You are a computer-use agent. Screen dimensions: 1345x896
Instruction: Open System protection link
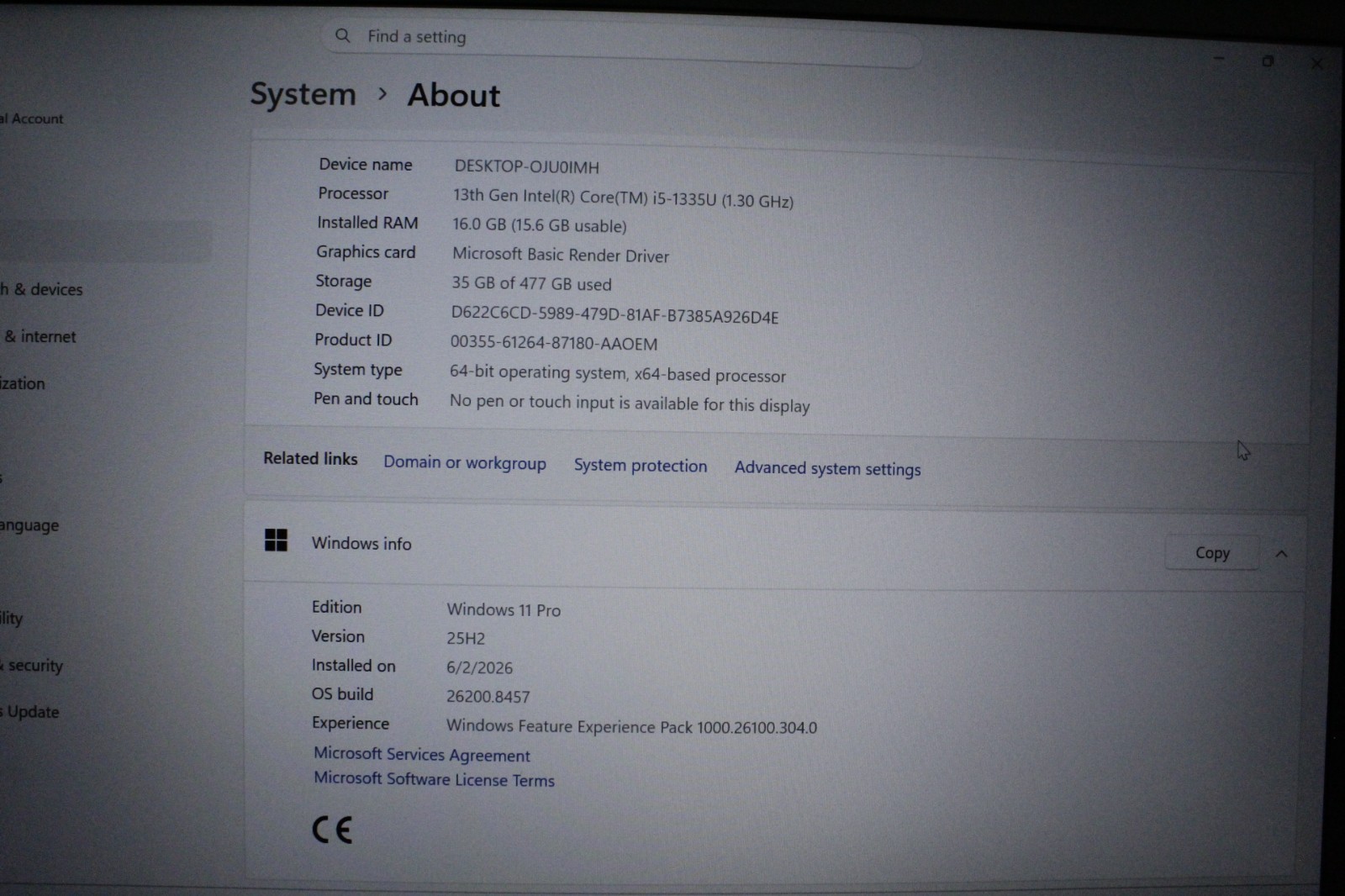click(641, 466)
